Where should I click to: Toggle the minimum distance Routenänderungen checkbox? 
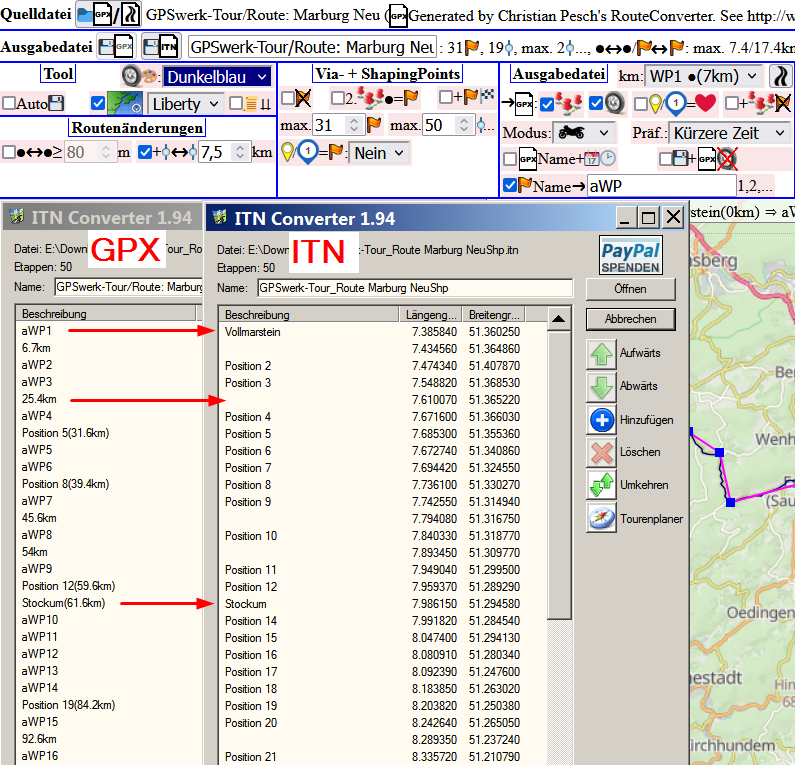point(9,152)
